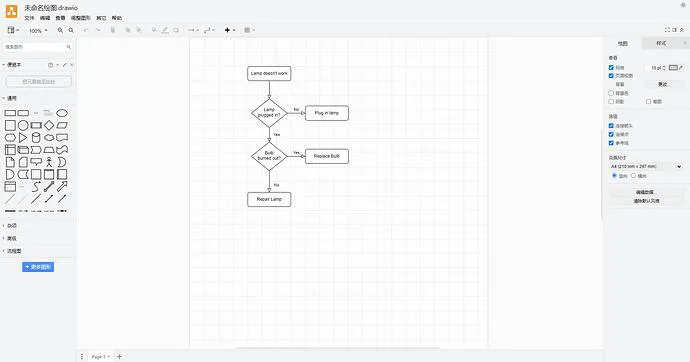690x362 pixels.
Task: Toggle the 连接箭头 (Connection Arrows) checkbox
Action: (x=611, y=126)
